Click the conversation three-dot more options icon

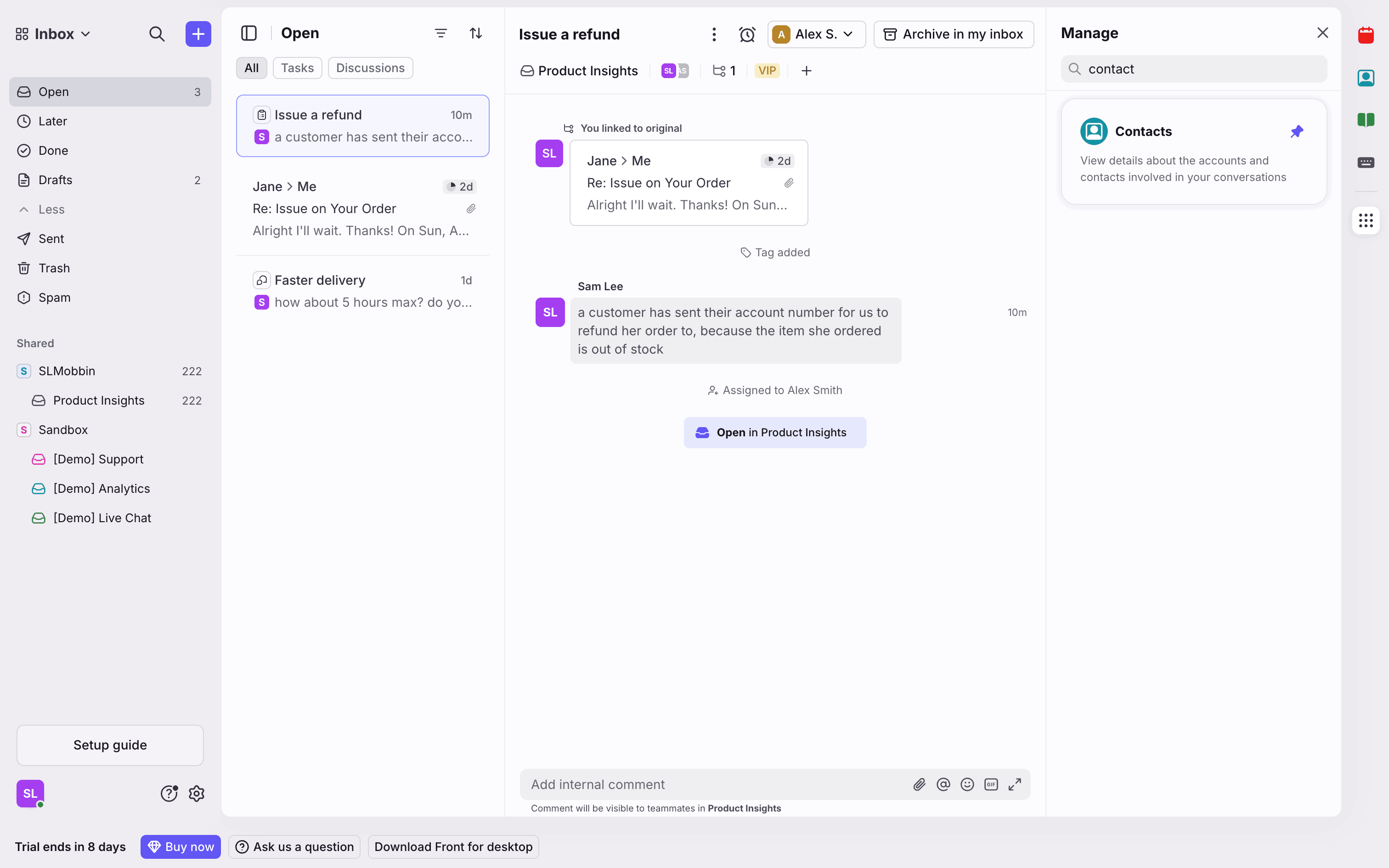(714, 34)
